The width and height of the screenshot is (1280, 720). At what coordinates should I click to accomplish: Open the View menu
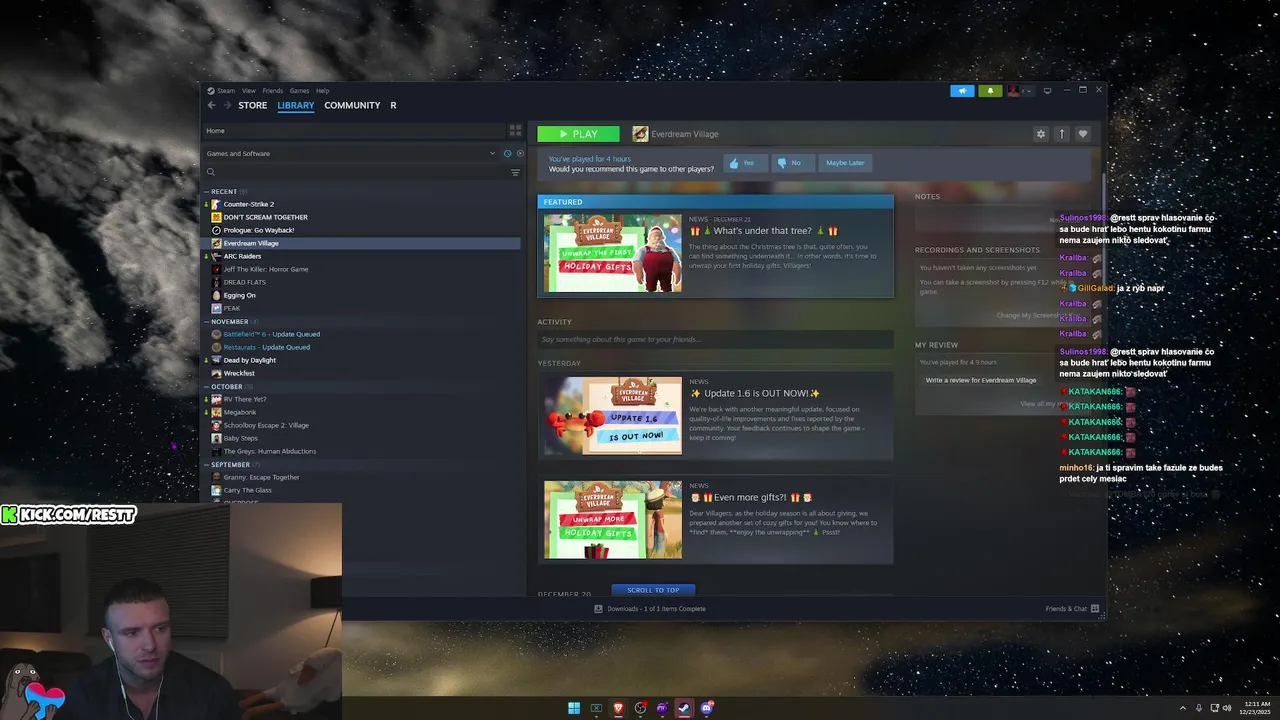pyautogui.click(x=249, y=91)
